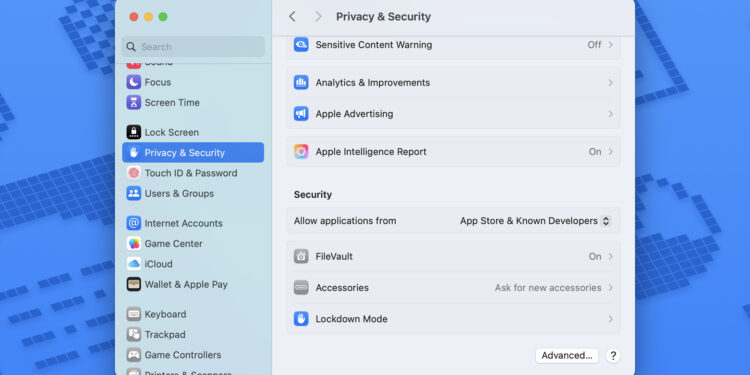Click the Focus moon icon in sidebar

click(x=133, y=82)
